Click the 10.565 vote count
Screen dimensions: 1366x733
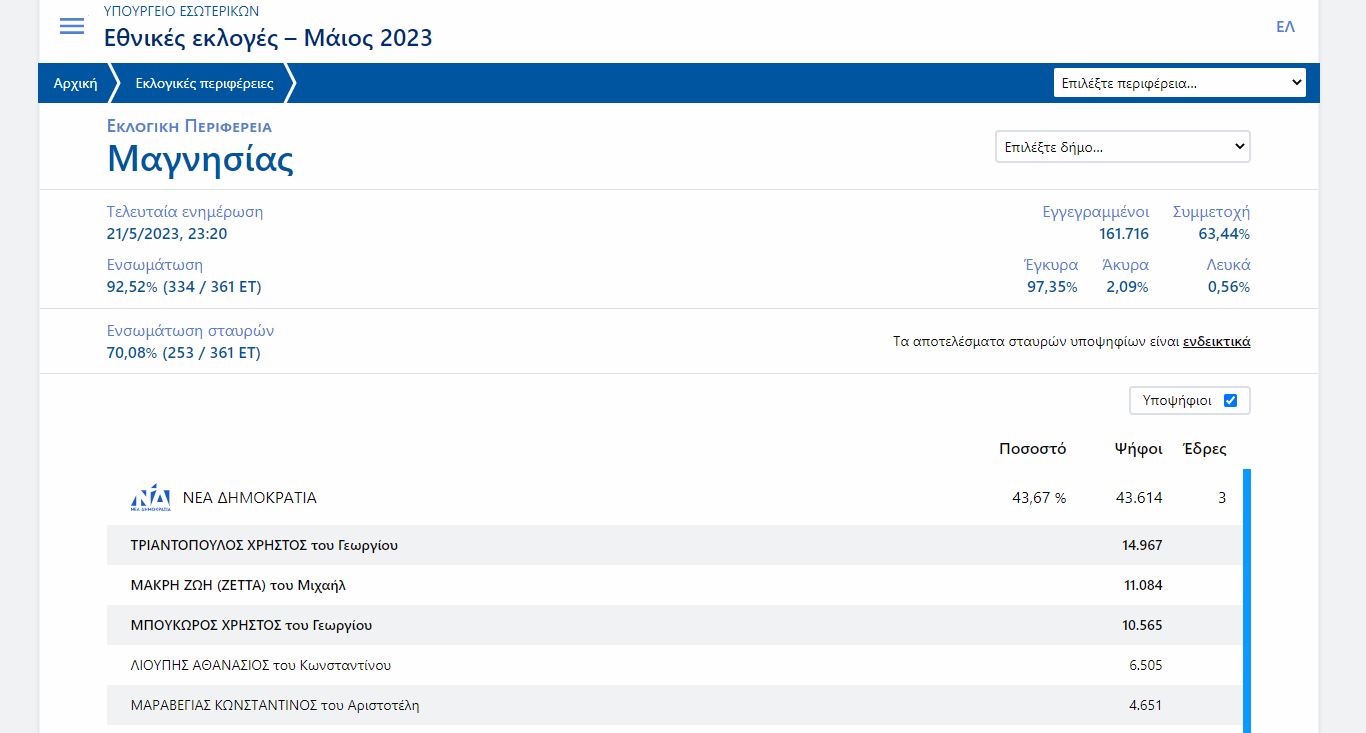pyautogui.click(x=1142, y=625)
